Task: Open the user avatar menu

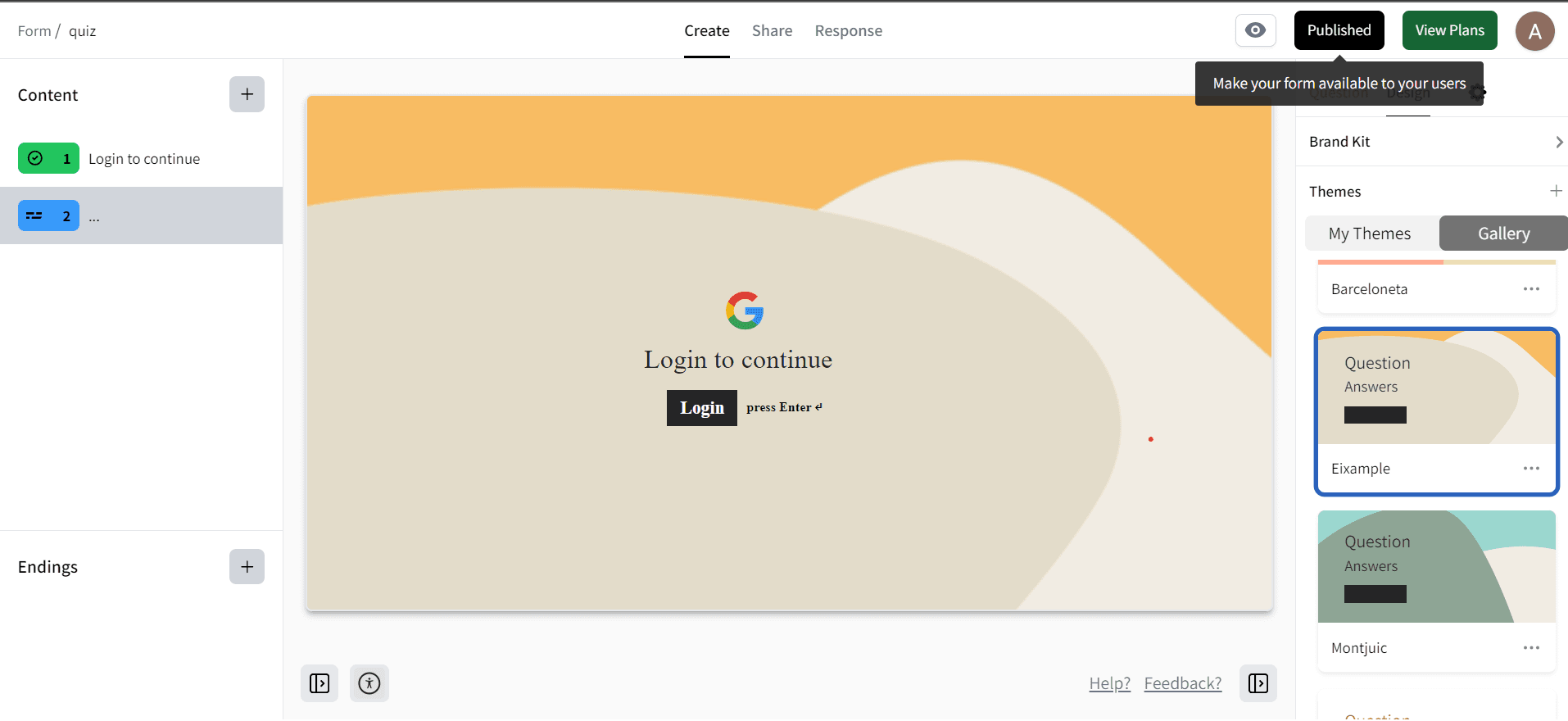Action: (1534, 31)
